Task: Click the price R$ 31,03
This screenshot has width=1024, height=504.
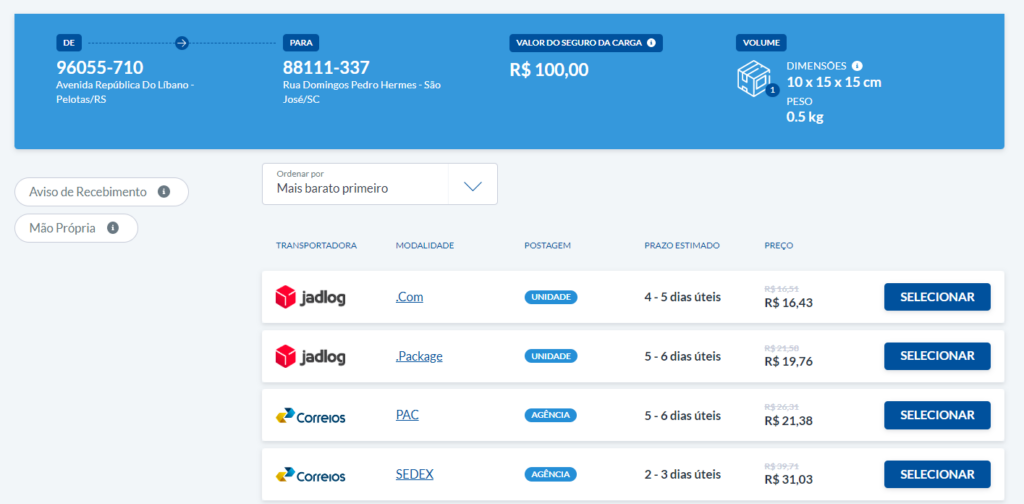Action: (789, 480)
